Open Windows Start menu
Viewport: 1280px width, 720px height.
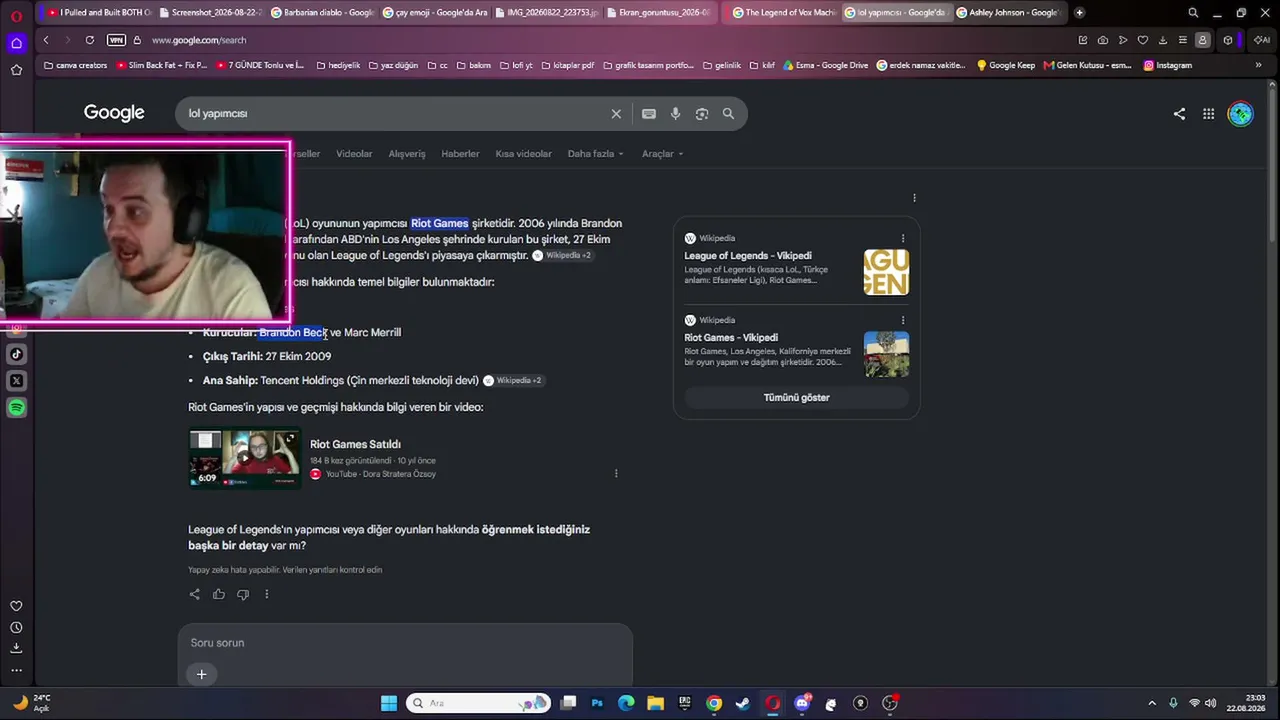[389, 703]
